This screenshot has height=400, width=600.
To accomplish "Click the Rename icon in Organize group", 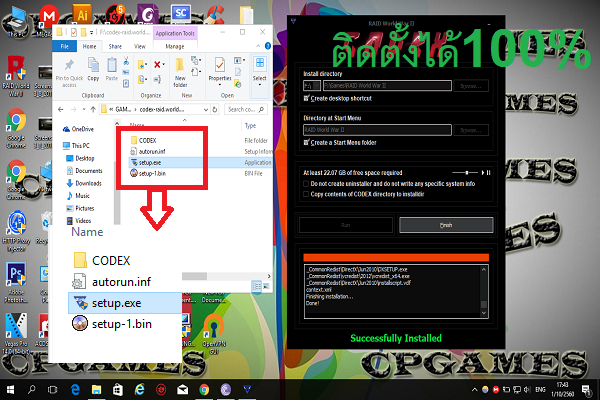I will pyautogui.click(x=157, y=79).
